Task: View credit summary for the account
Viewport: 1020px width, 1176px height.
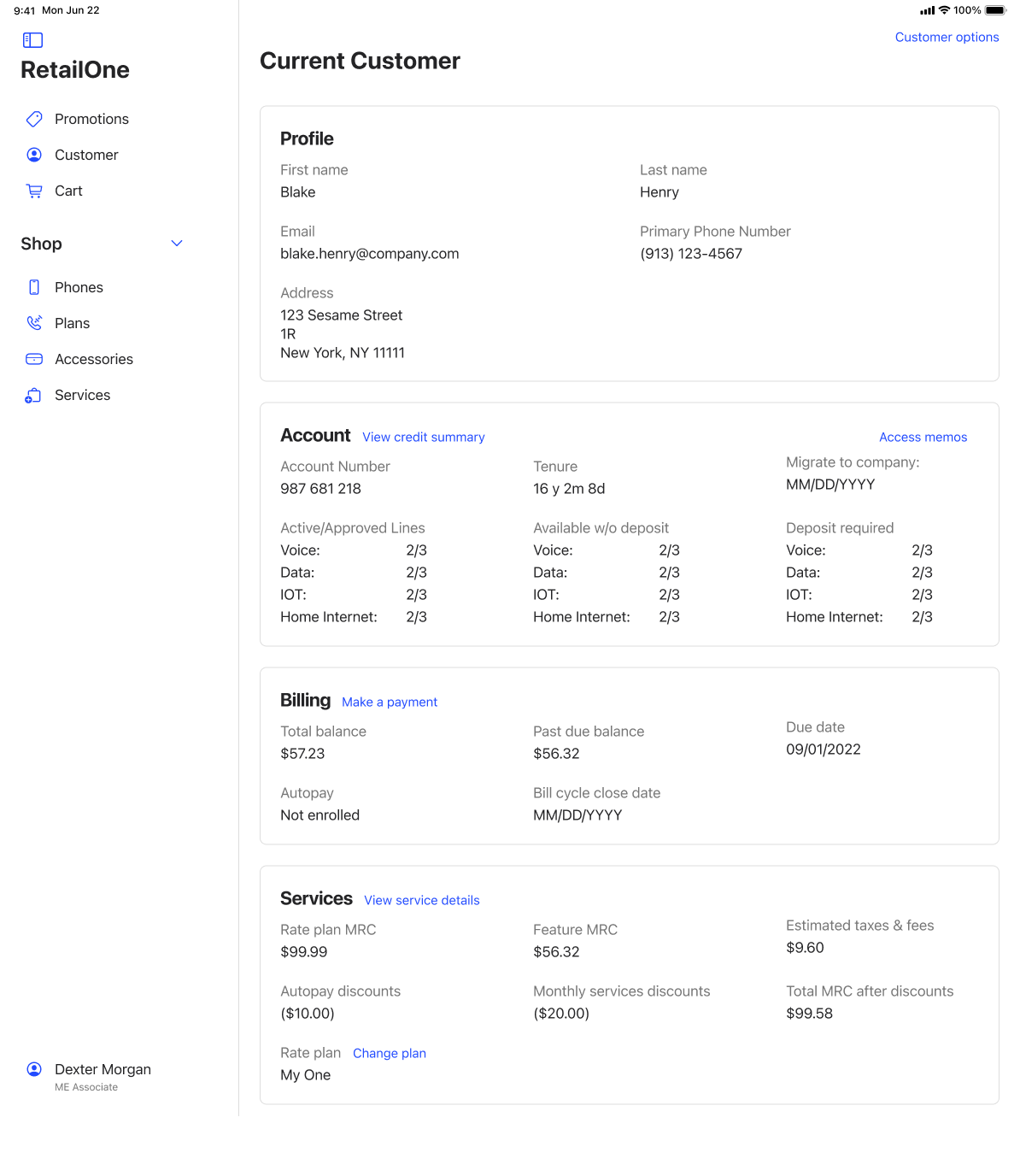Action: [x=423, y=437]
